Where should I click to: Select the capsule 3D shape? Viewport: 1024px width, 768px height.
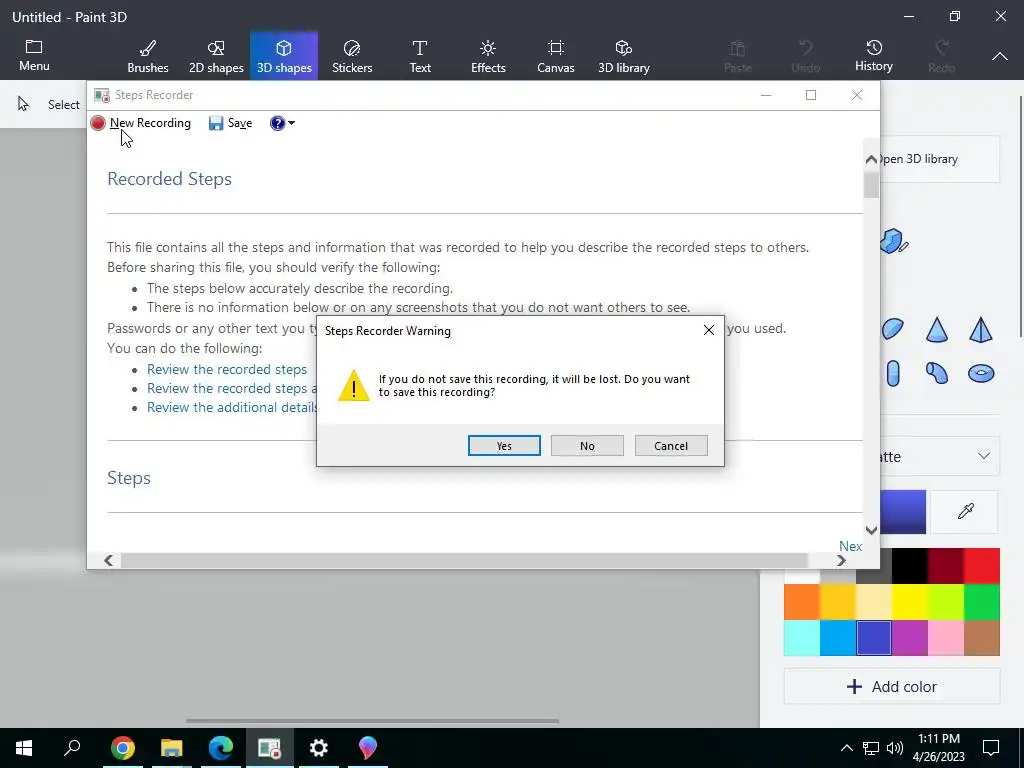pos(893,374)
